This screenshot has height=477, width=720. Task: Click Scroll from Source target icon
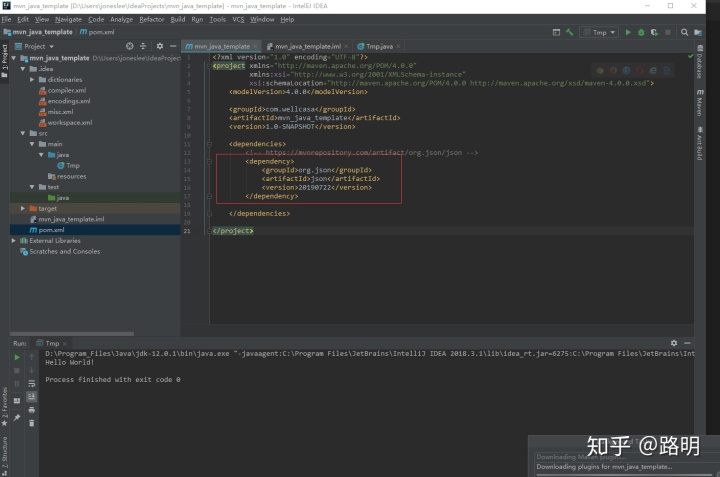click(129, 46)
